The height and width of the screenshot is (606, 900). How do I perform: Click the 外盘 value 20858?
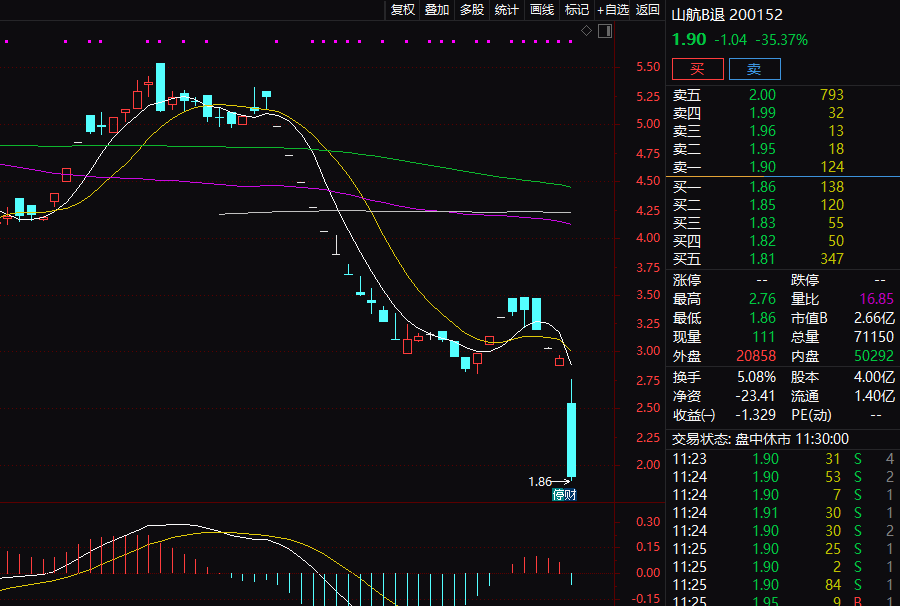click(756, 356)
